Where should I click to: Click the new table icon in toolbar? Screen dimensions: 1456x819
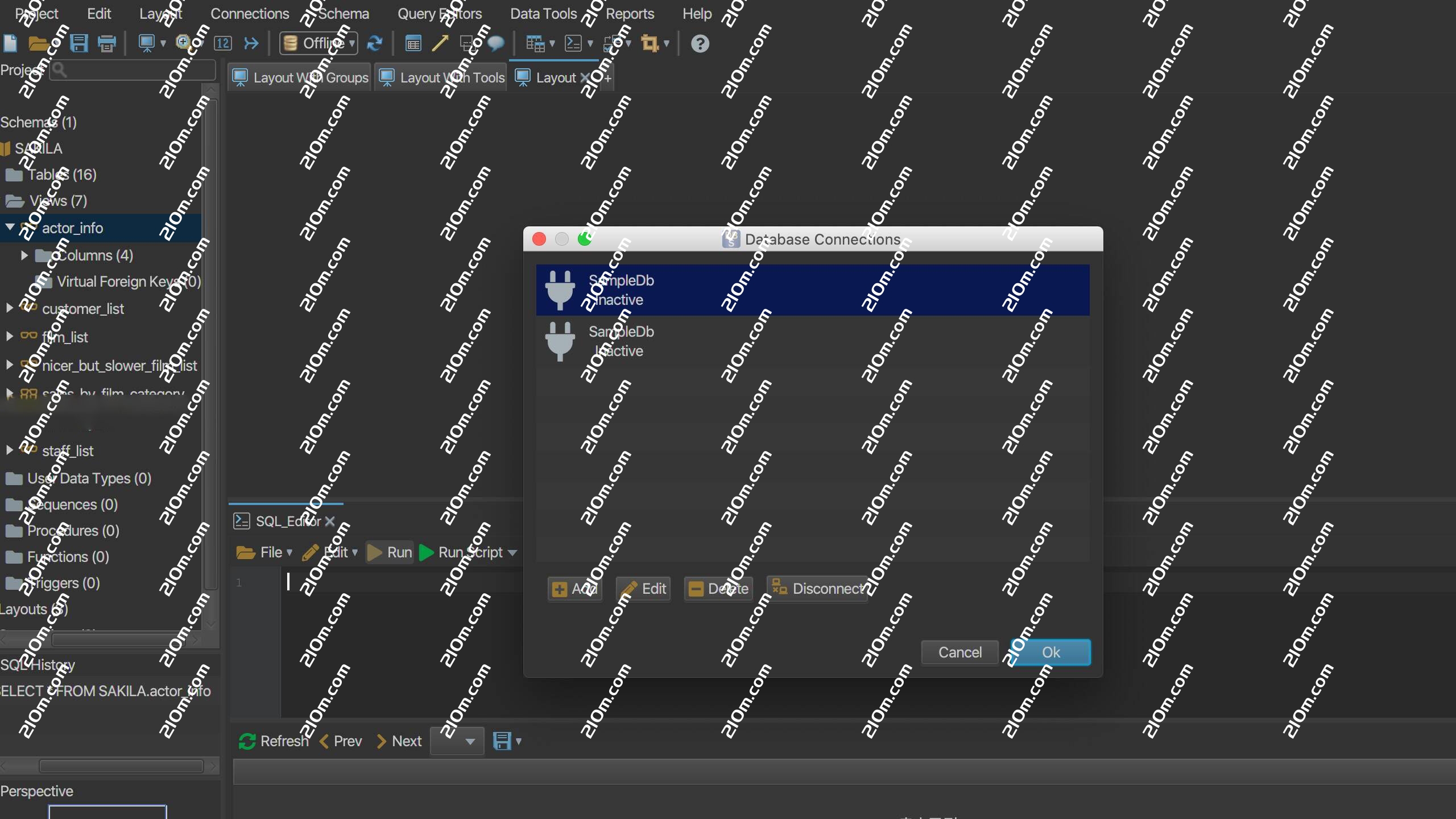(x=413, y=43)
